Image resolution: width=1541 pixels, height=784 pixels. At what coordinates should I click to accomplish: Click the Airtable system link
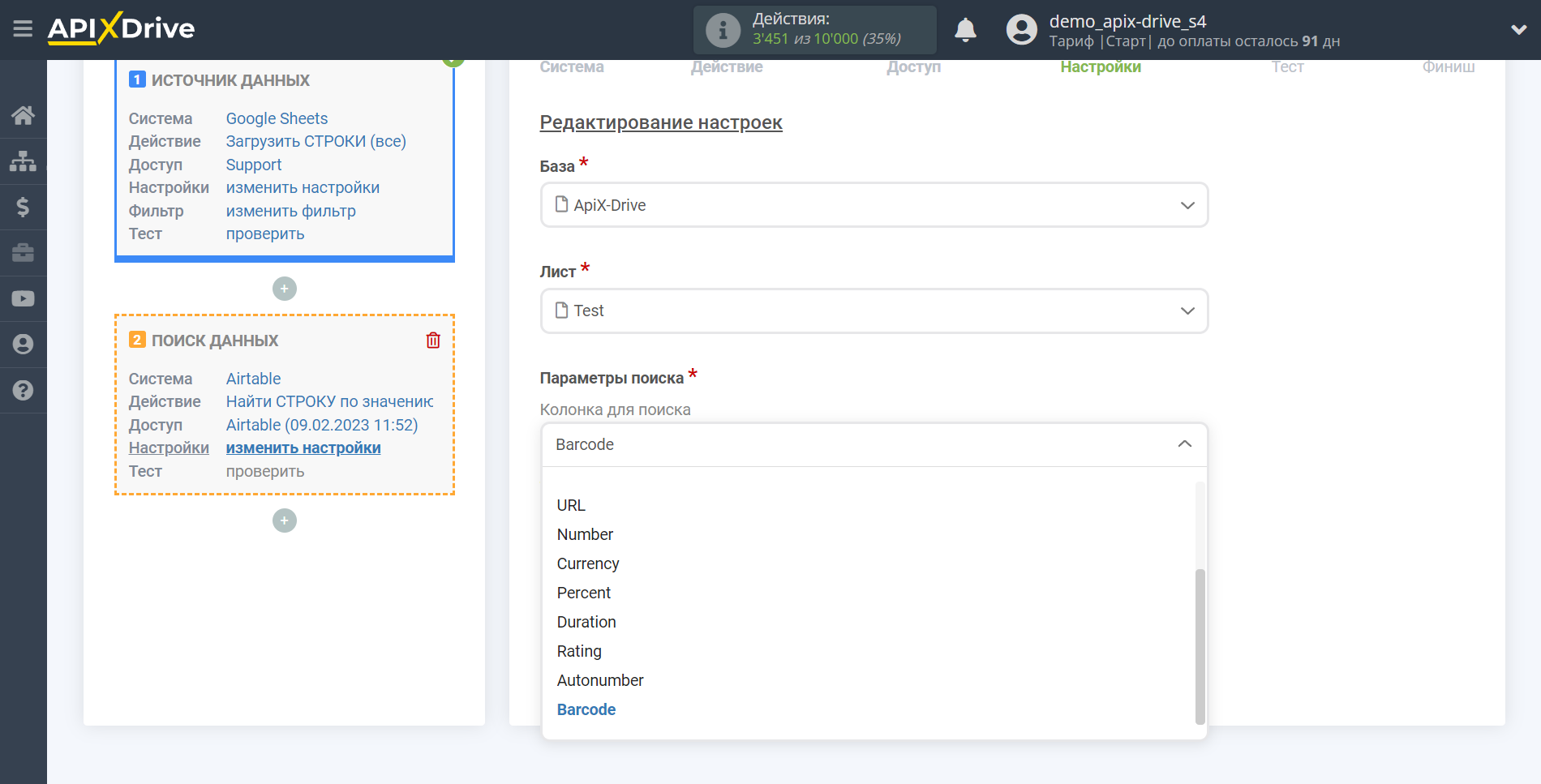253,379
